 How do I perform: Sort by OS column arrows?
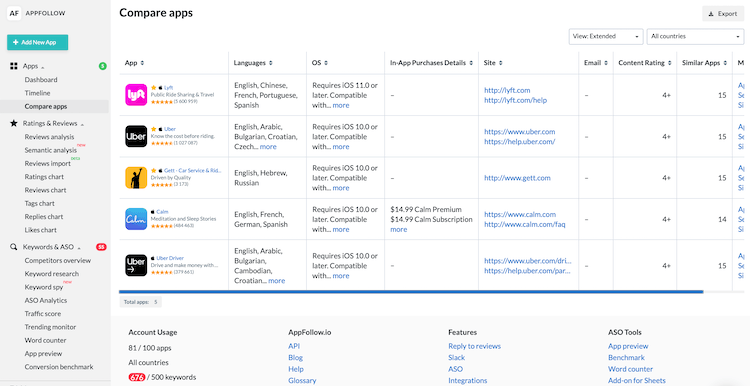pos(326,63)
